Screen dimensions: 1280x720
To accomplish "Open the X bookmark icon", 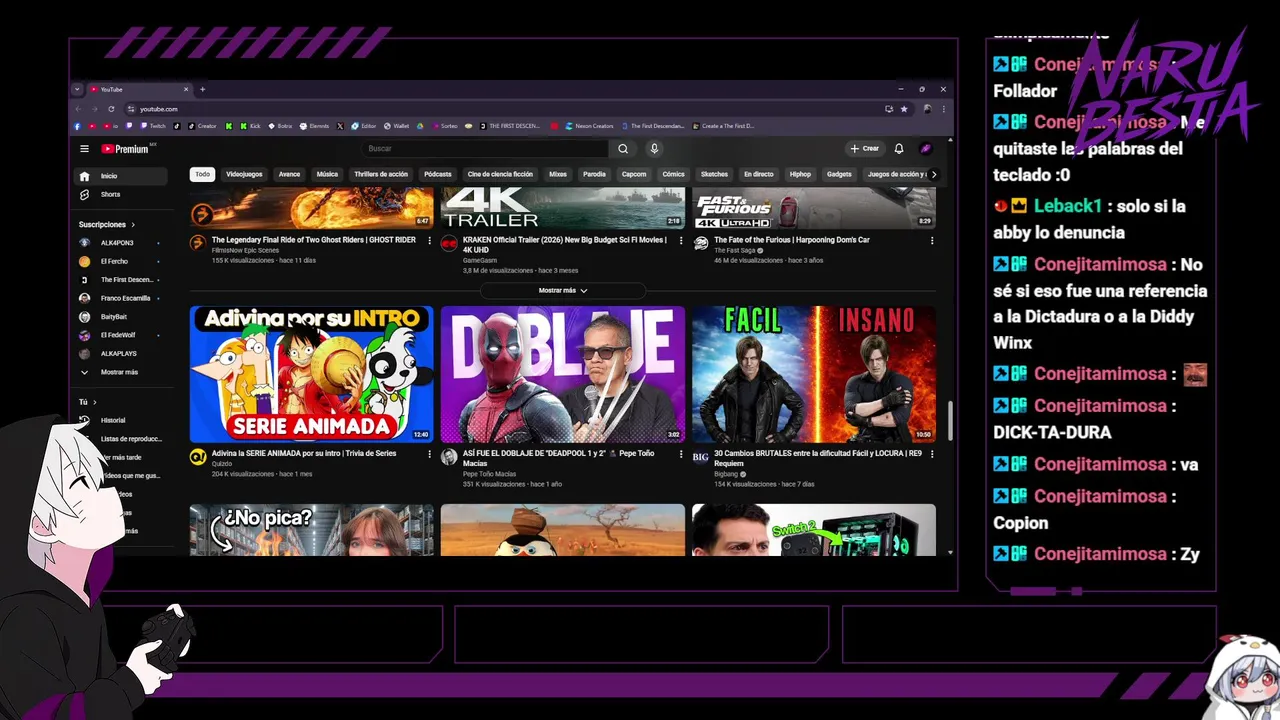I will point(340,126).
